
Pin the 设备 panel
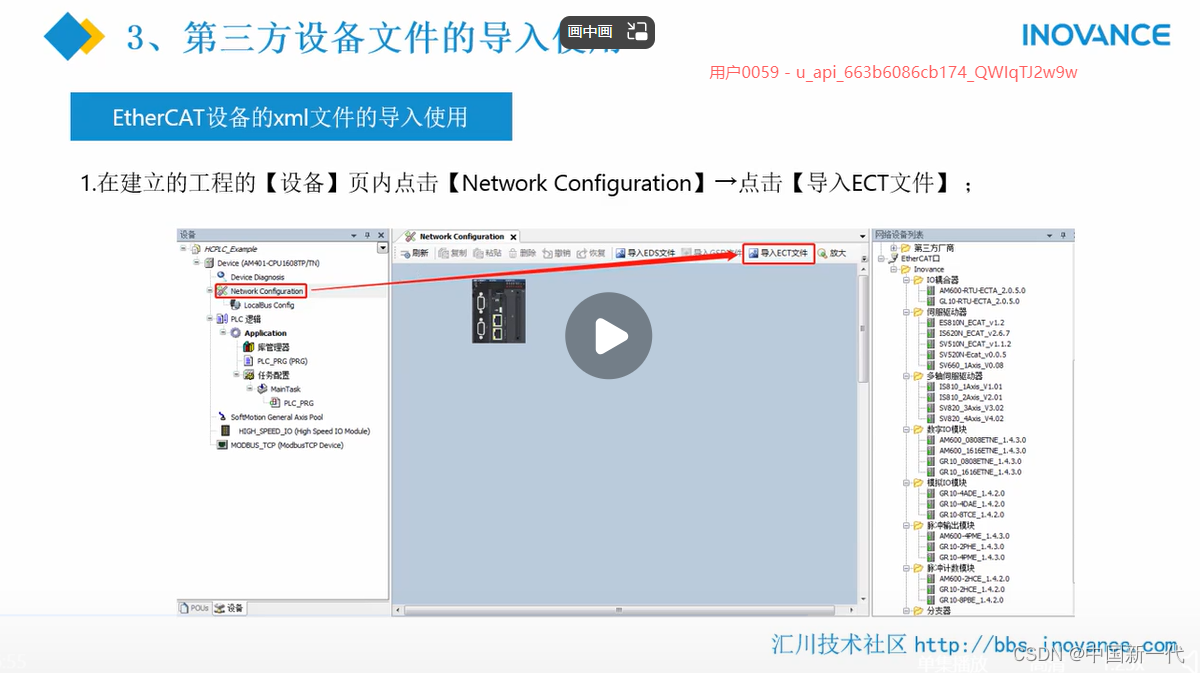click(368, 235)
